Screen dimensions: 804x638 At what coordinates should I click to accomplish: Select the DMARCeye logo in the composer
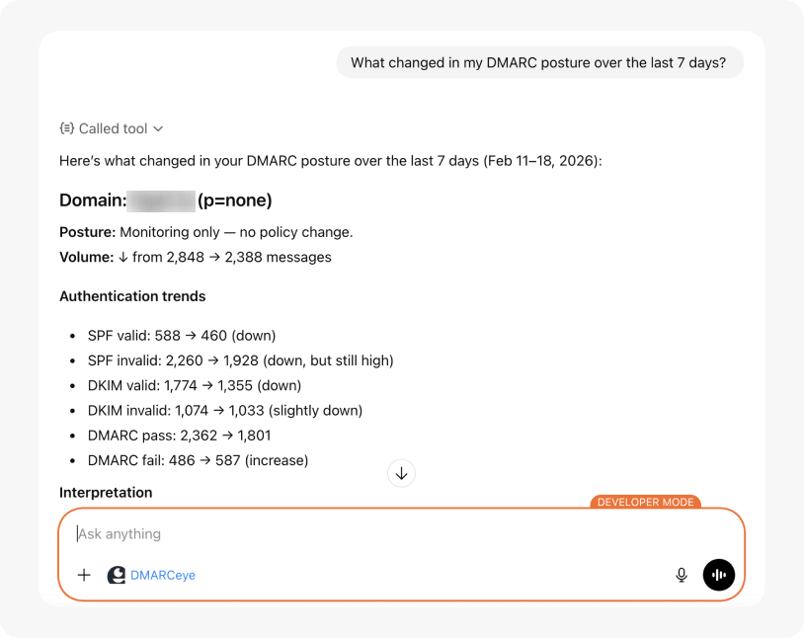click(117, 575)
